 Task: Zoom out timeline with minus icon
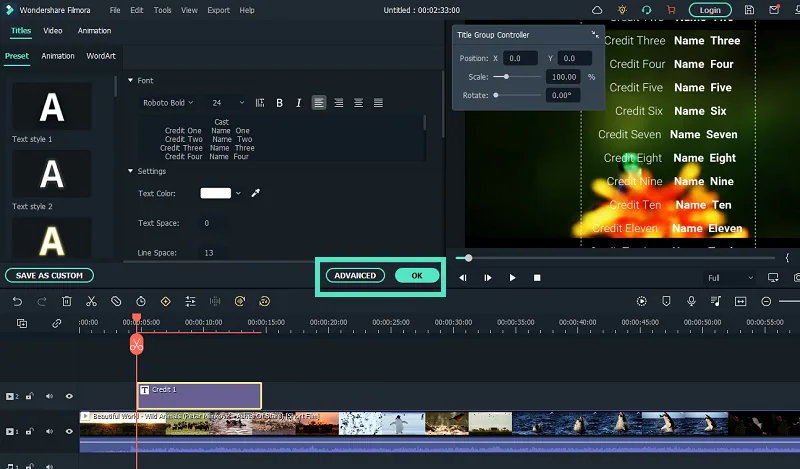pyautogui.click(x=766, y=302)
